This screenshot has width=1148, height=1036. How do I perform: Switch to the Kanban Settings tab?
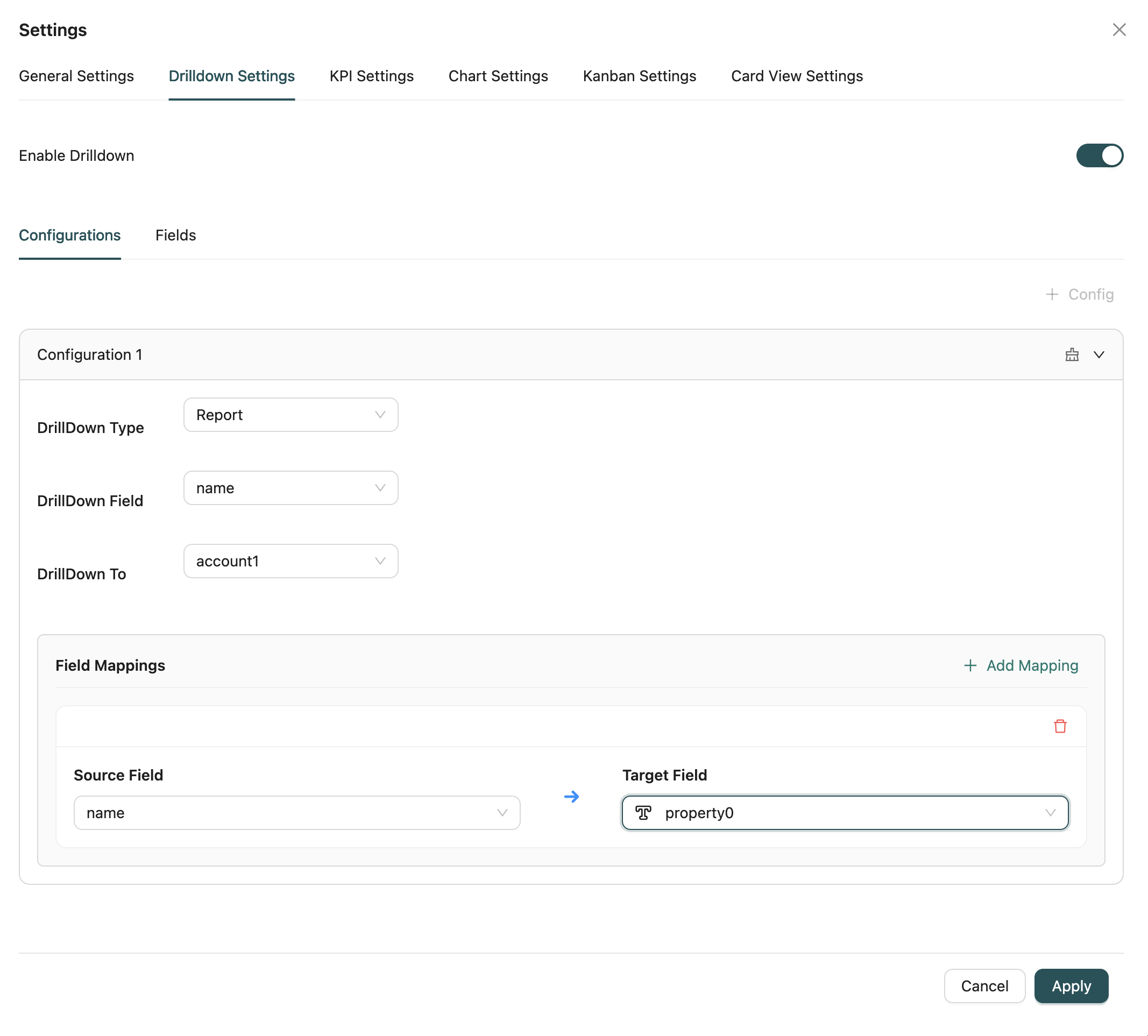(639, 76)
